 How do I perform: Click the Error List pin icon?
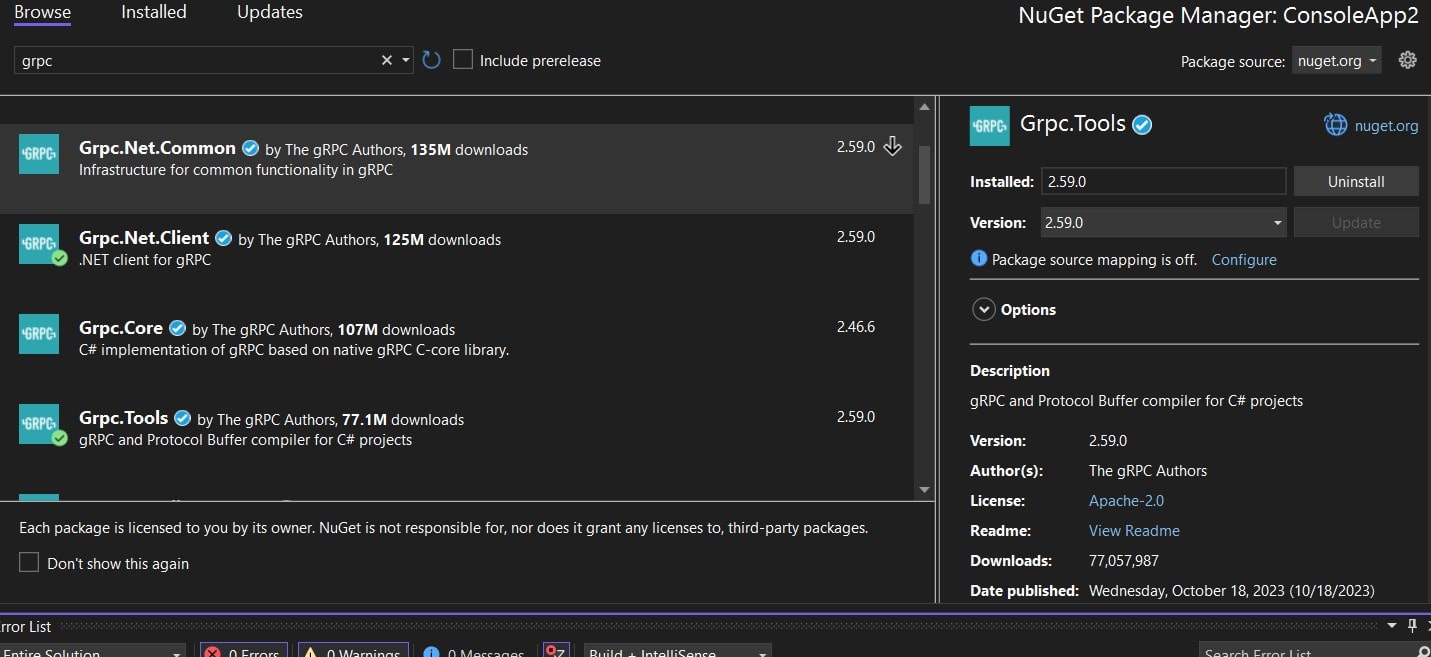pyautogui.click(x=1413, y=626)
